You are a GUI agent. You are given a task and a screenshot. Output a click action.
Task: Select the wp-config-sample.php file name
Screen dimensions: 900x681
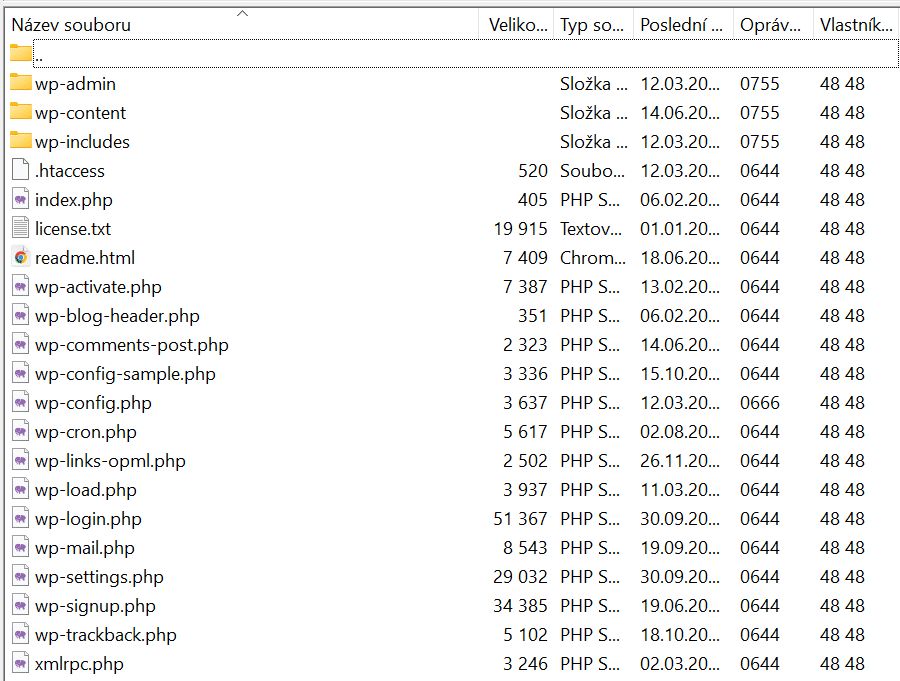[x=125, y=374]
